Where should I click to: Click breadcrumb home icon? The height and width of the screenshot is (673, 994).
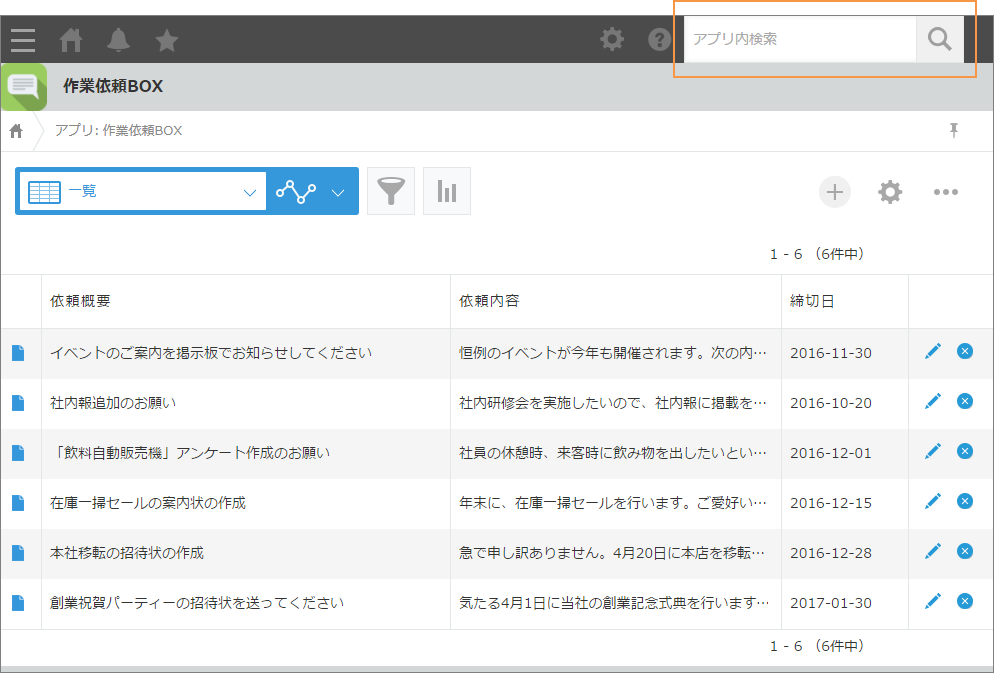pyautogui.click(x=16, y=131)
